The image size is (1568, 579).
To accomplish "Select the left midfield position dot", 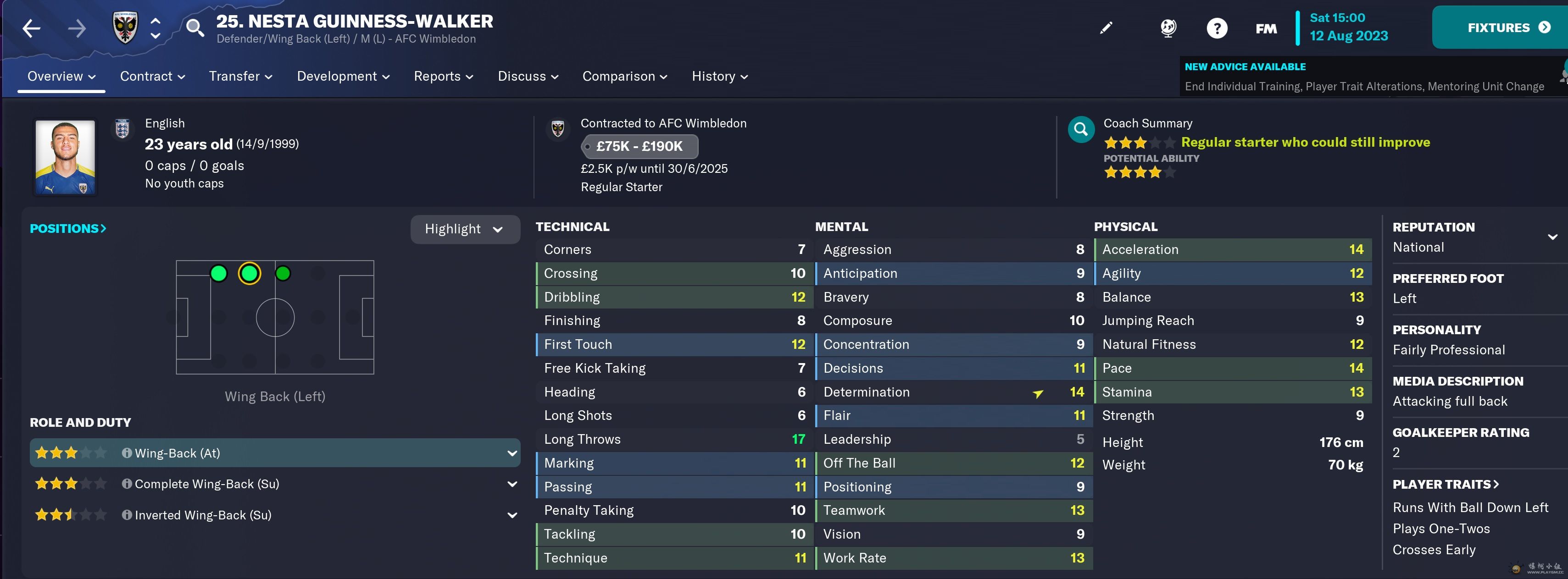I will [x=283, y=274].
